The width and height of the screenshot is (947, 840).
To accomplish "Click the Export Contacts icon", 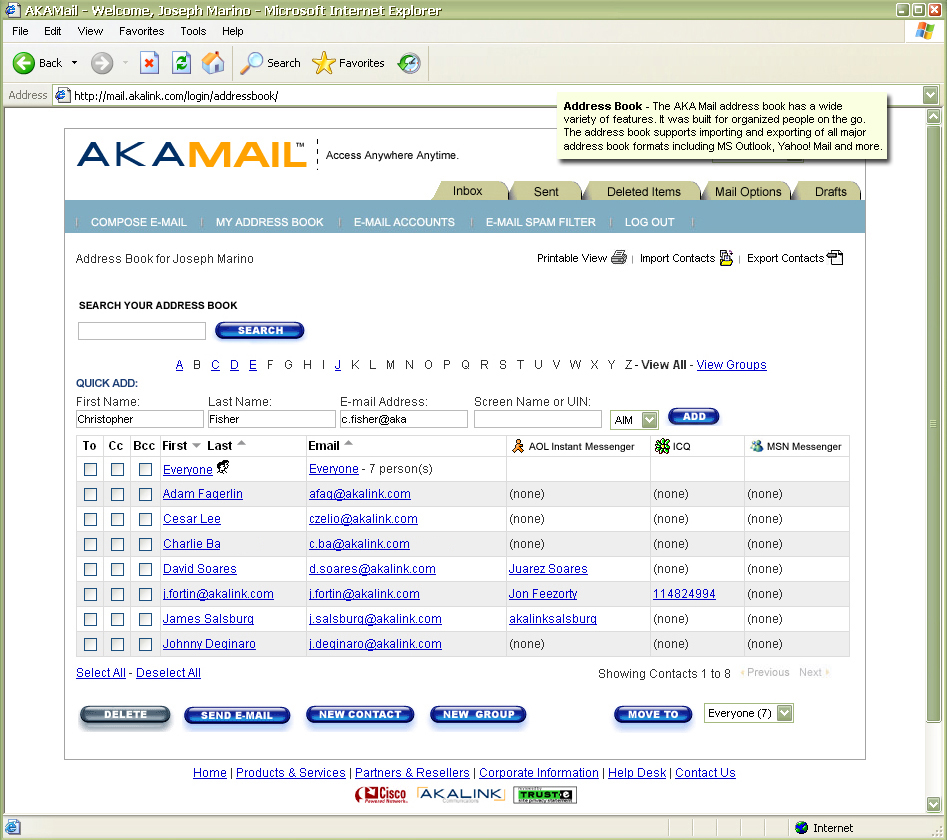I will tap(834, 257).
